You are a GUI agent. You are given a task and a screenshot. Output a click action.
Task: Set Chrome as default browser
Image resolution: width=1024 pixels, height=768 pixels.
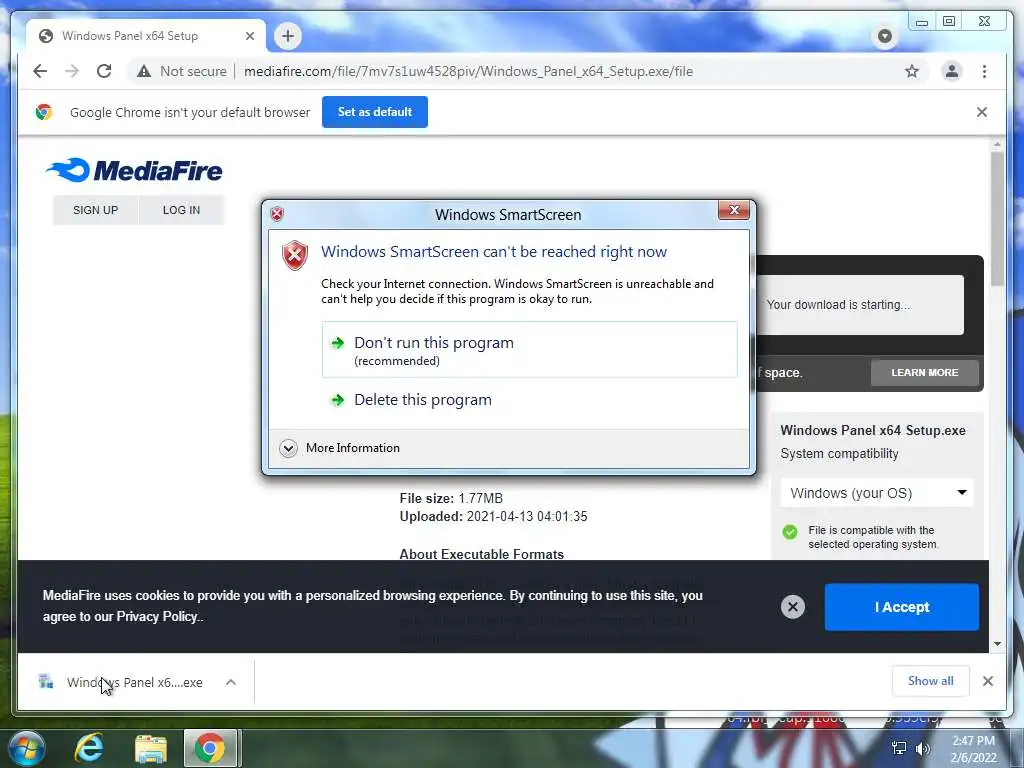click(x=375, y=112)
